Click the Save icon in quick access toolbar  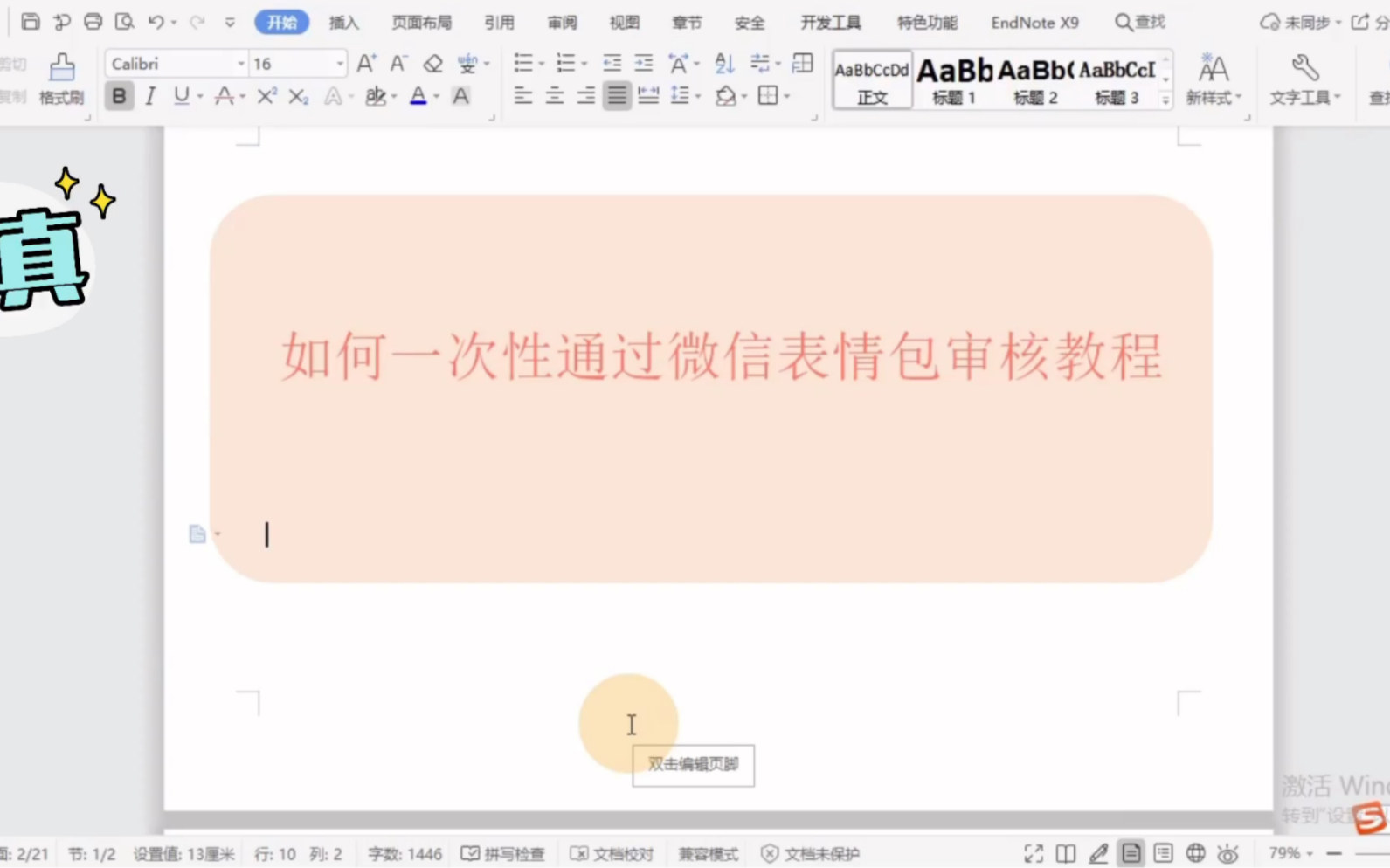pos(31,22)
